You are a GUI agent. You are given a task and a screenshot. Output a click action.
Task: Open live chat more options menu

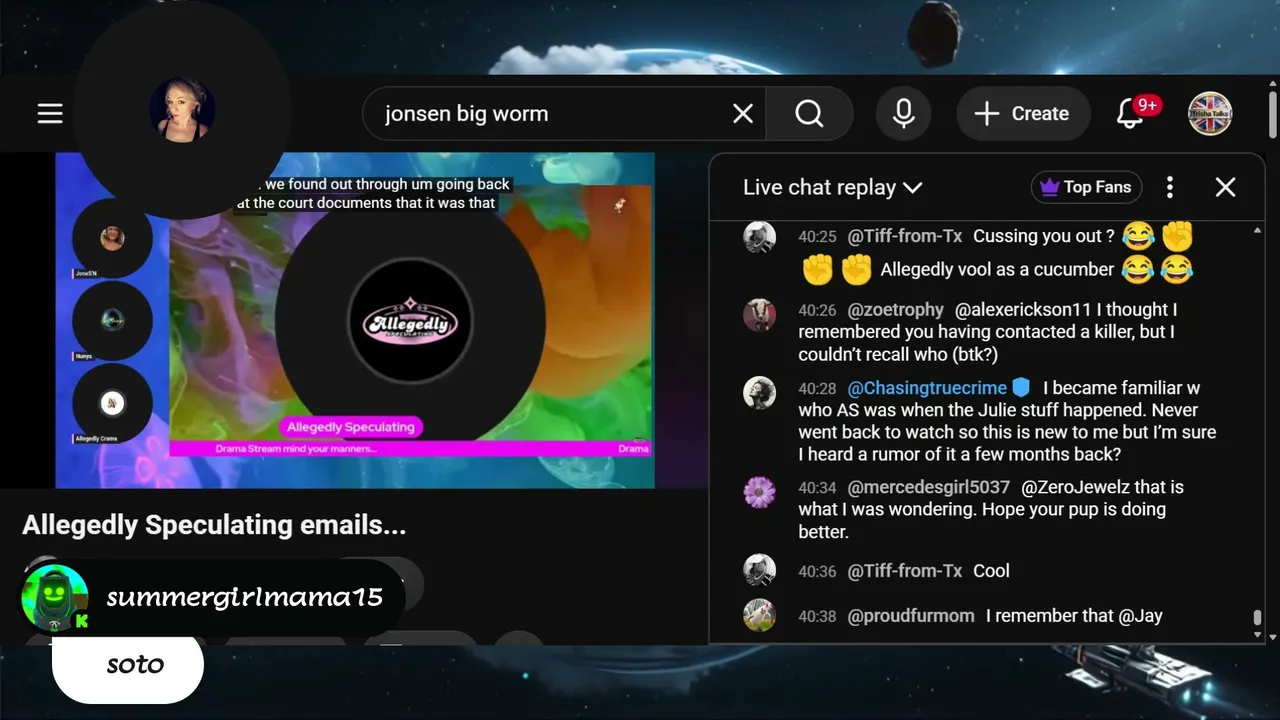(1170, 187)
